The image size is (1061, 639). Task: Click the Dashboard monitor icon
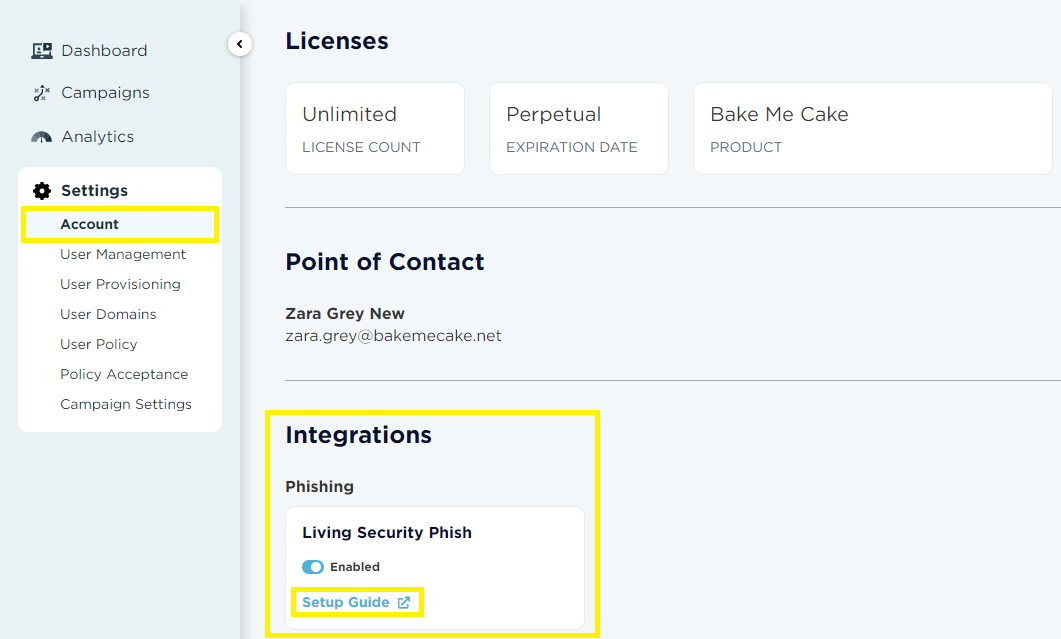click(42, 51)
